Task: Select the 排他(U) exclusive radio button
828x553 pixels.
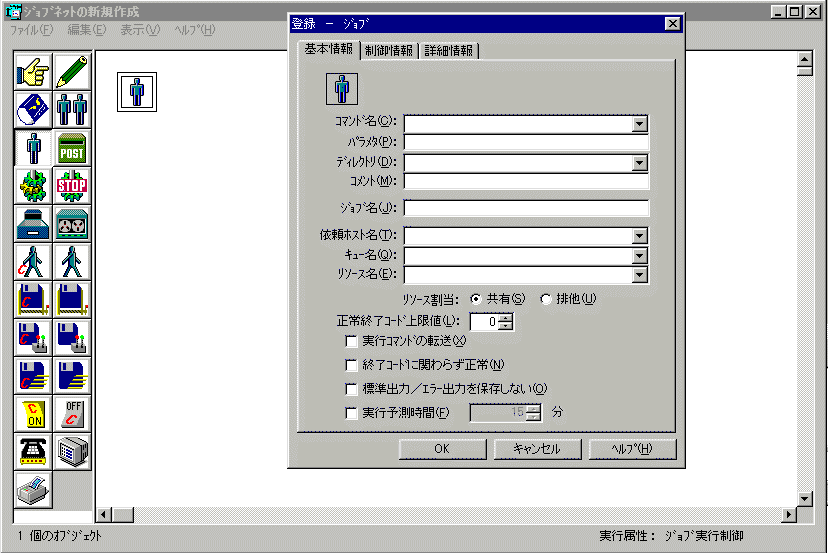Action: 545,299
